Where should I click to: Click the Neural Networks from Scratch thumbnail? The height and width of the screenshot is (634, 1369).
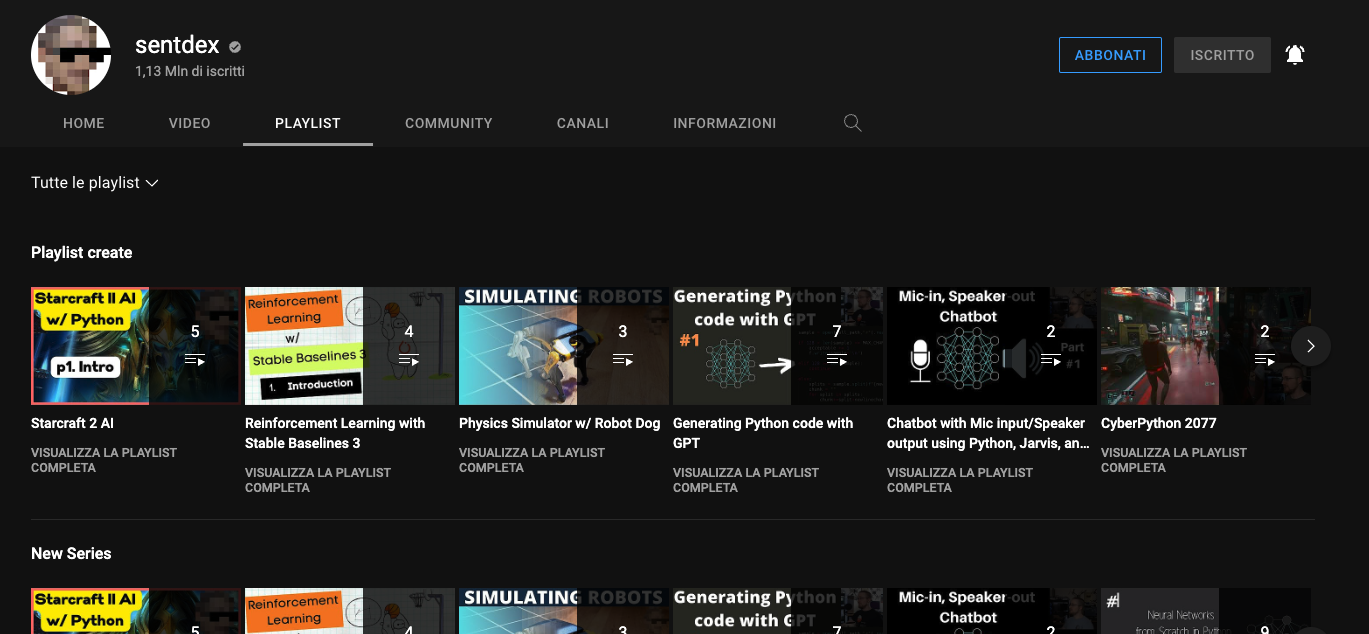coord(1206,611)
